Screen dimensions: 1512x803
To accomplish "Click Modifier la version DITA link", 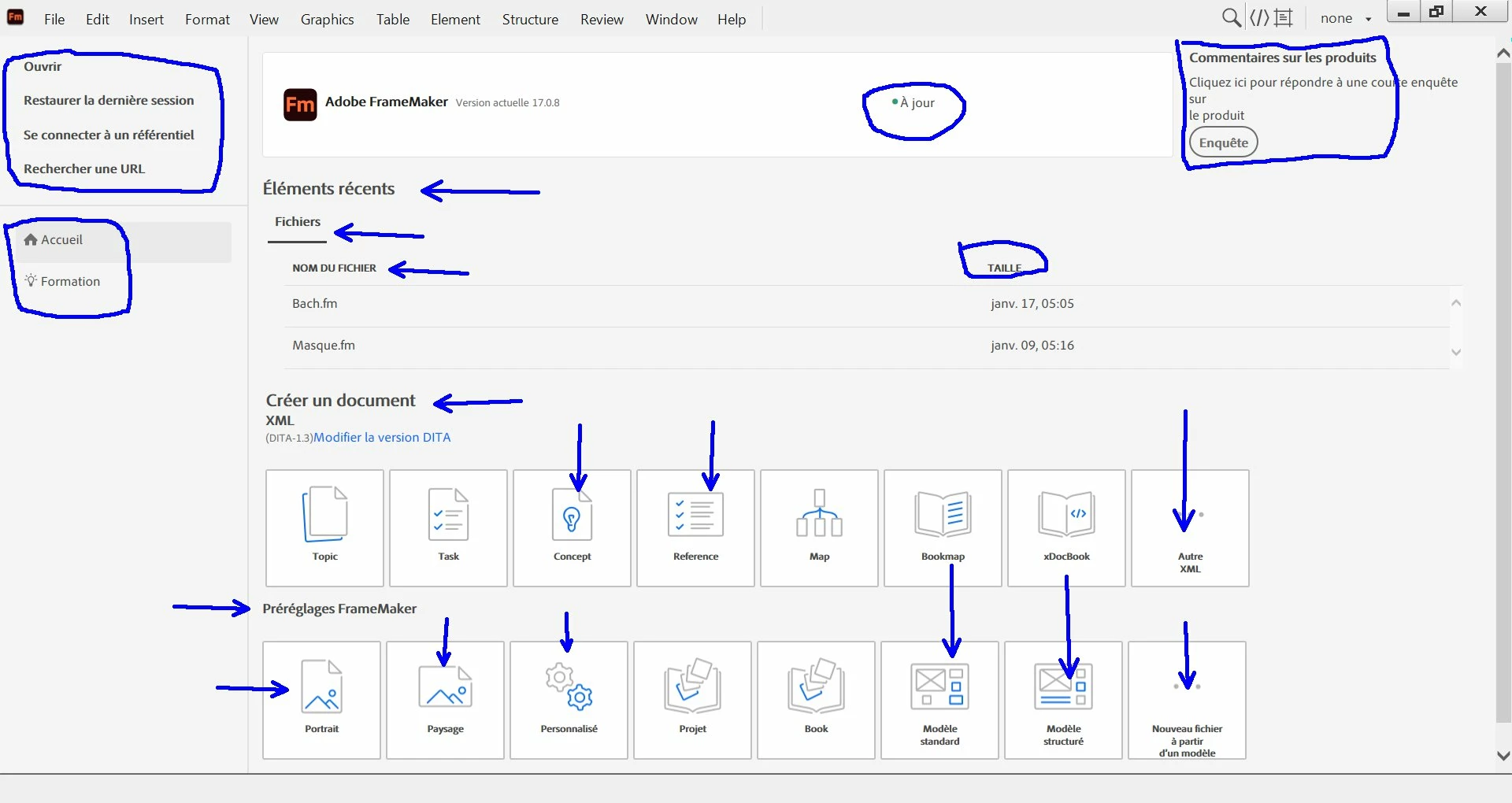I will coord(382,438).
